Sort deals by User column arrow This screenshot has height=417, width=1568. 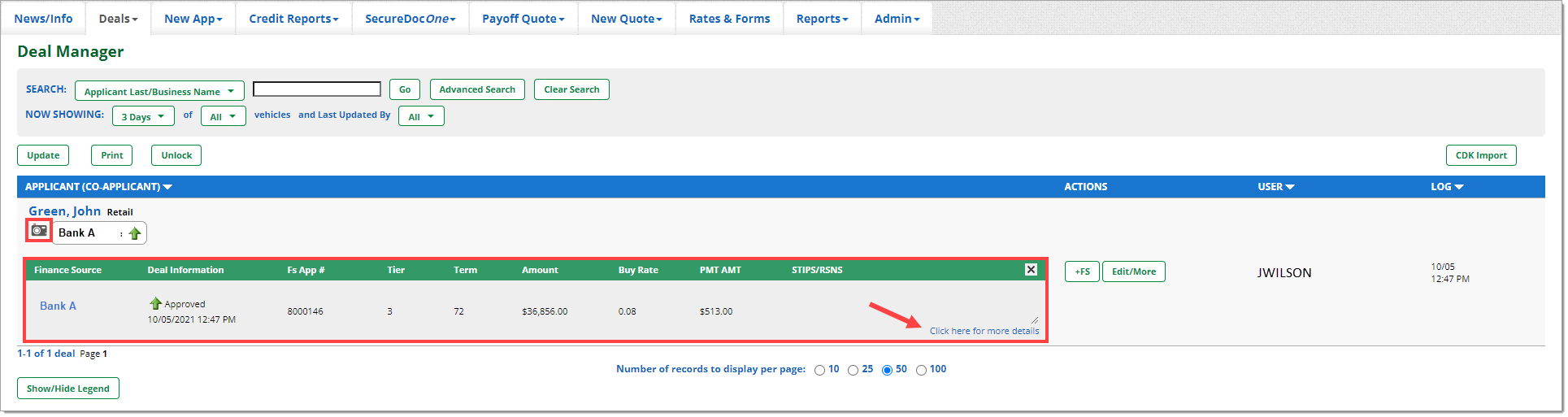[1290, 187]
